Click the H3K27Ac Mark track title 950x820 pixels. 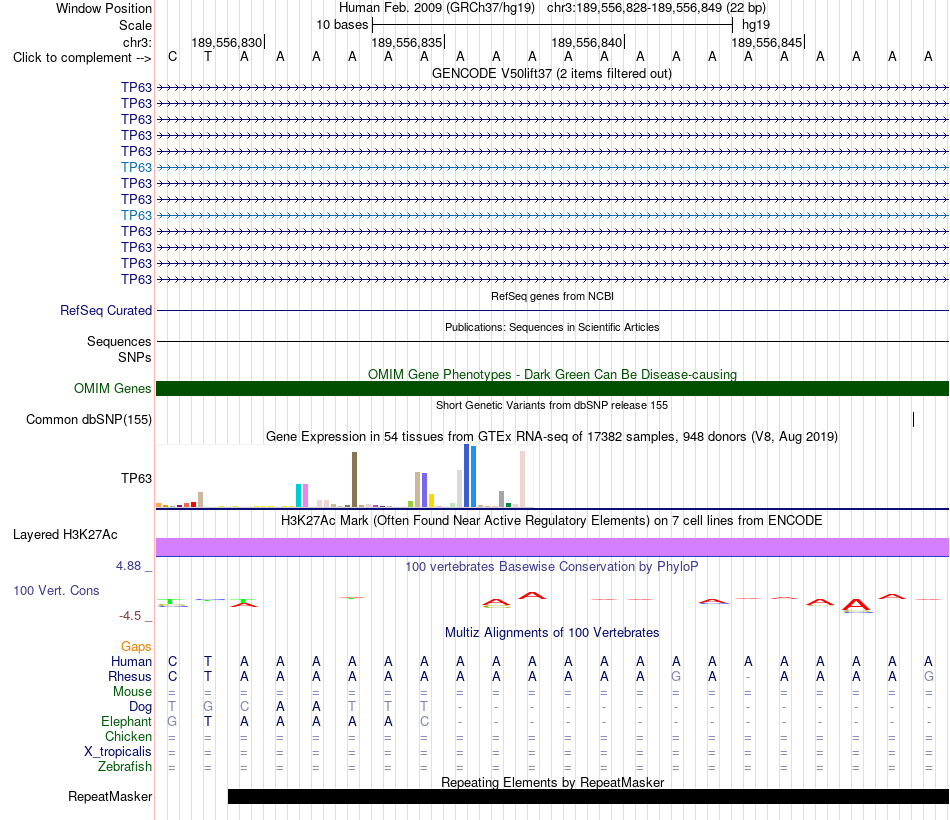tap(552, 521)
